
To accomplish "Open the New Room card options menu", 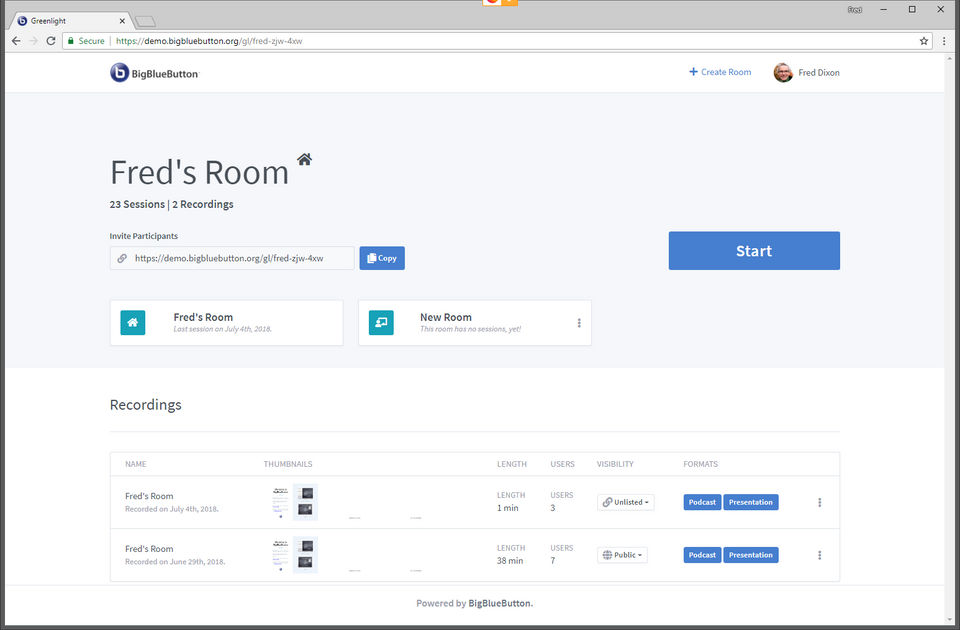I will pyautogui.click(x=579, y=323).
